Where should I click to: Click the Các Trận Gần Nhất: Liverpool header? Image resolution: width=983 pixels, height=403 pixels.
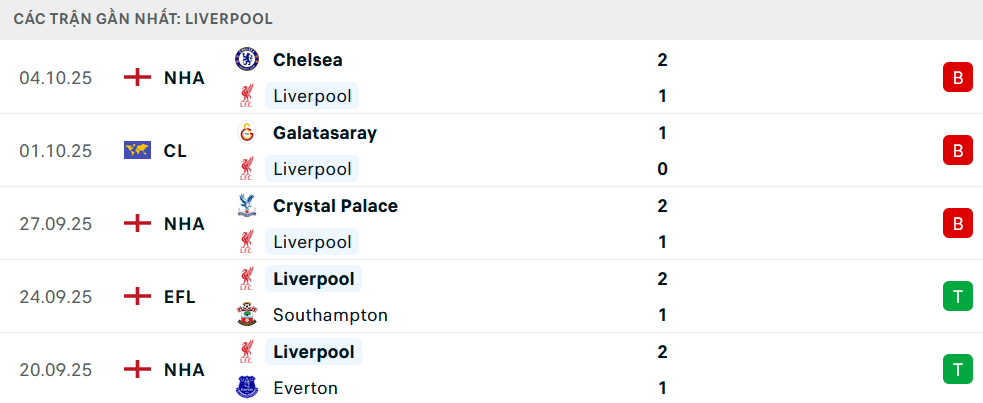pyautogui.click(x=143, y=19)
